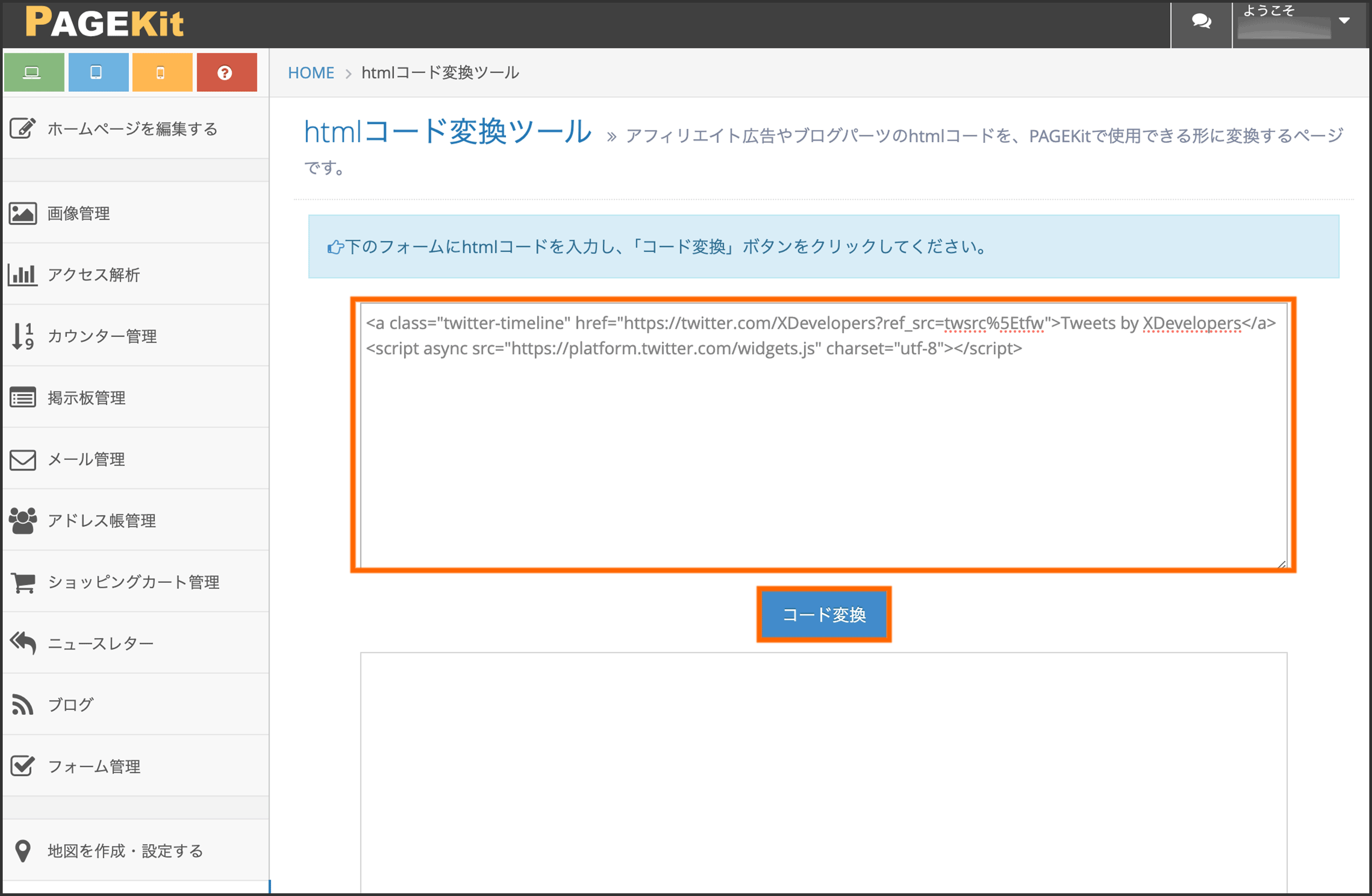Viewport: 1372px width, 896px height.
Task: Open the red help question-mark button
Action: 226,73
